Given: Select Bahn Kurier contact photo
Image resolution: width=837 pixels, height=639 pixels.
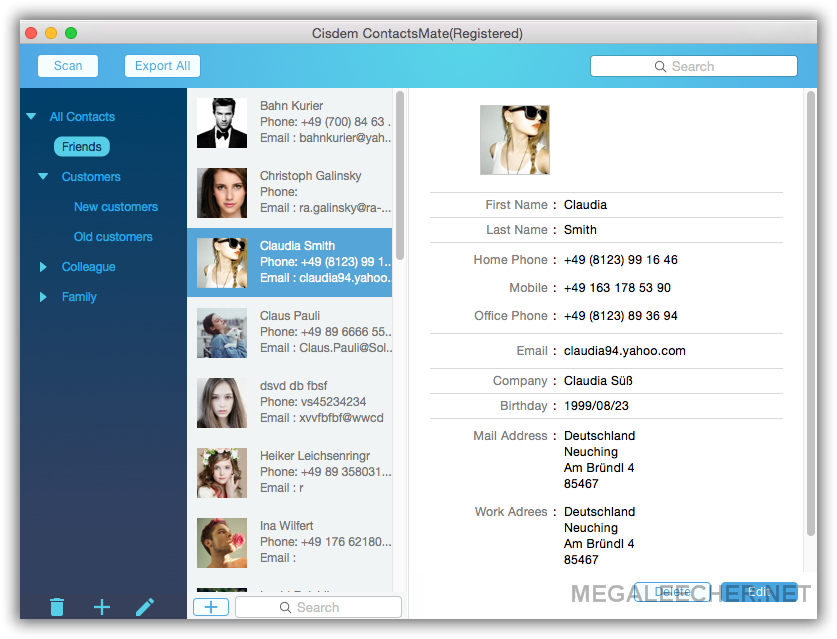Looking at the screenshot, I should [x=222, y=123].
